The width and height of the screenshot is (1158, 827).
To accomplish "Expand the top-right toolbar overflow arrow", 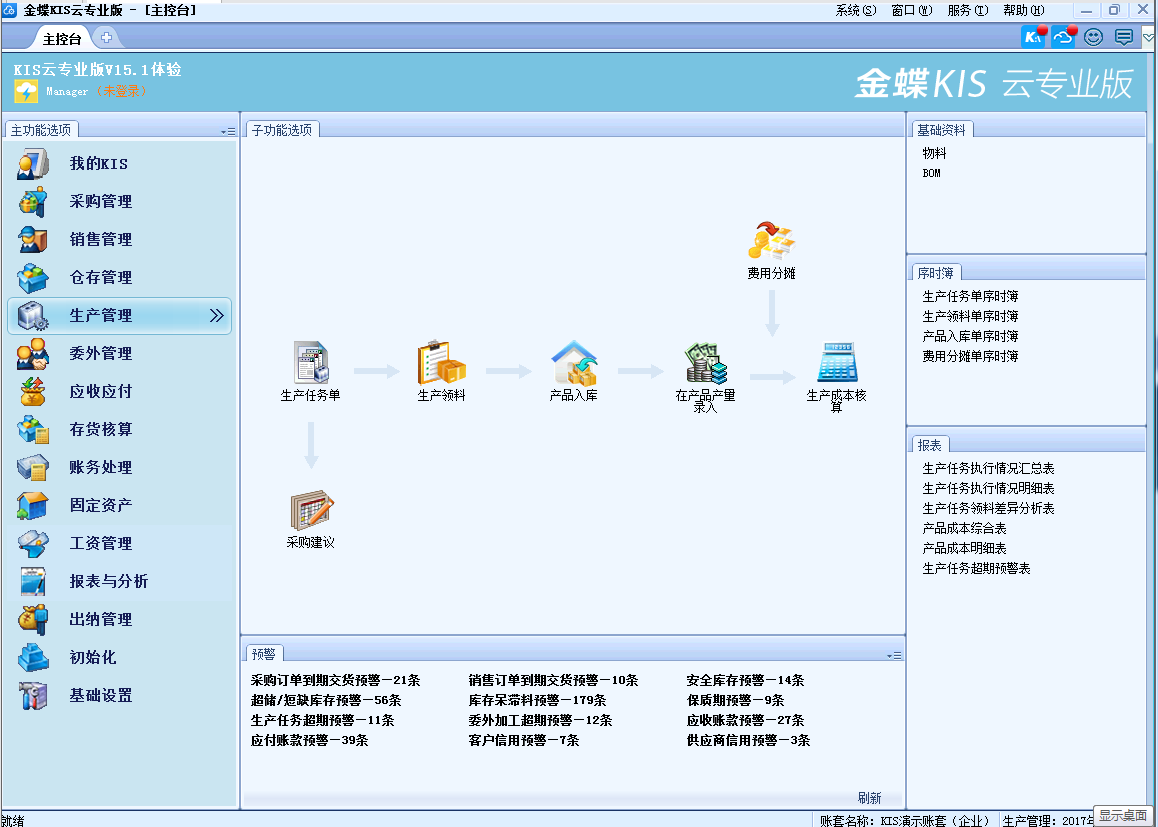I will tap(1148, 38).
